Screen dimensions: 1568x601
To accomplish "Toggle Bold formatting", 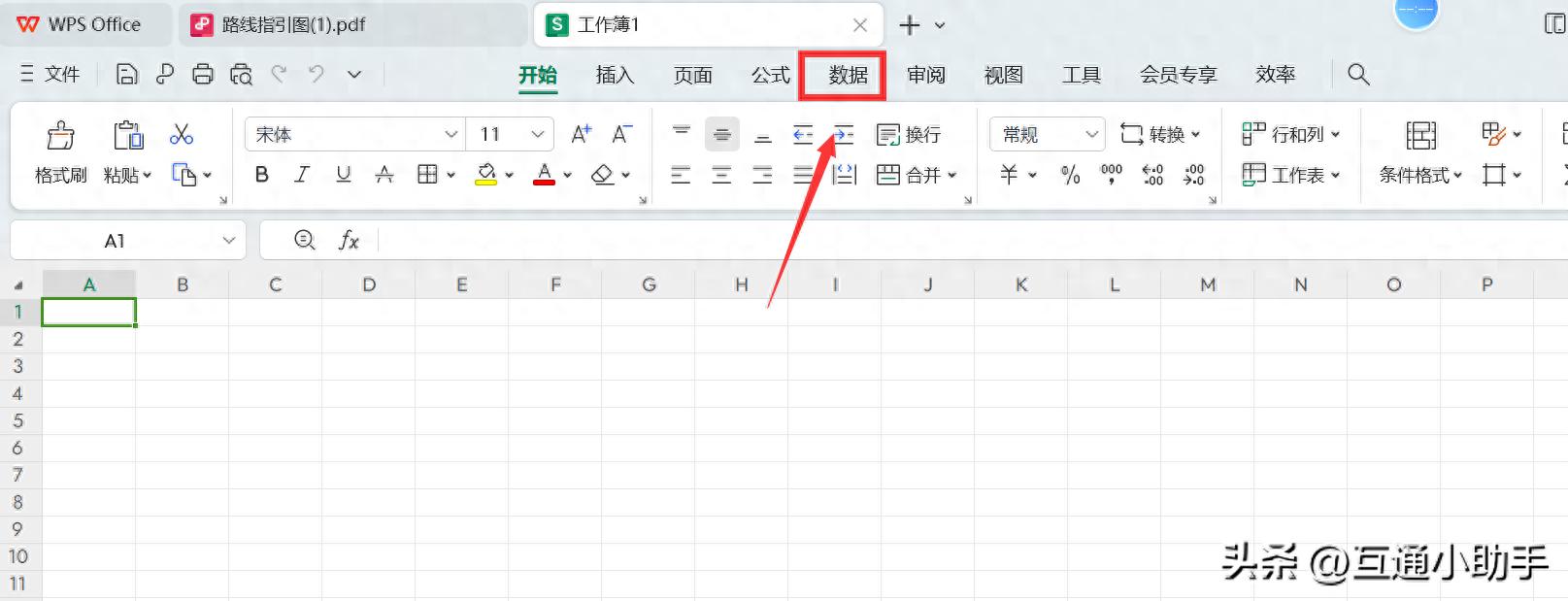I will point(261,175).
